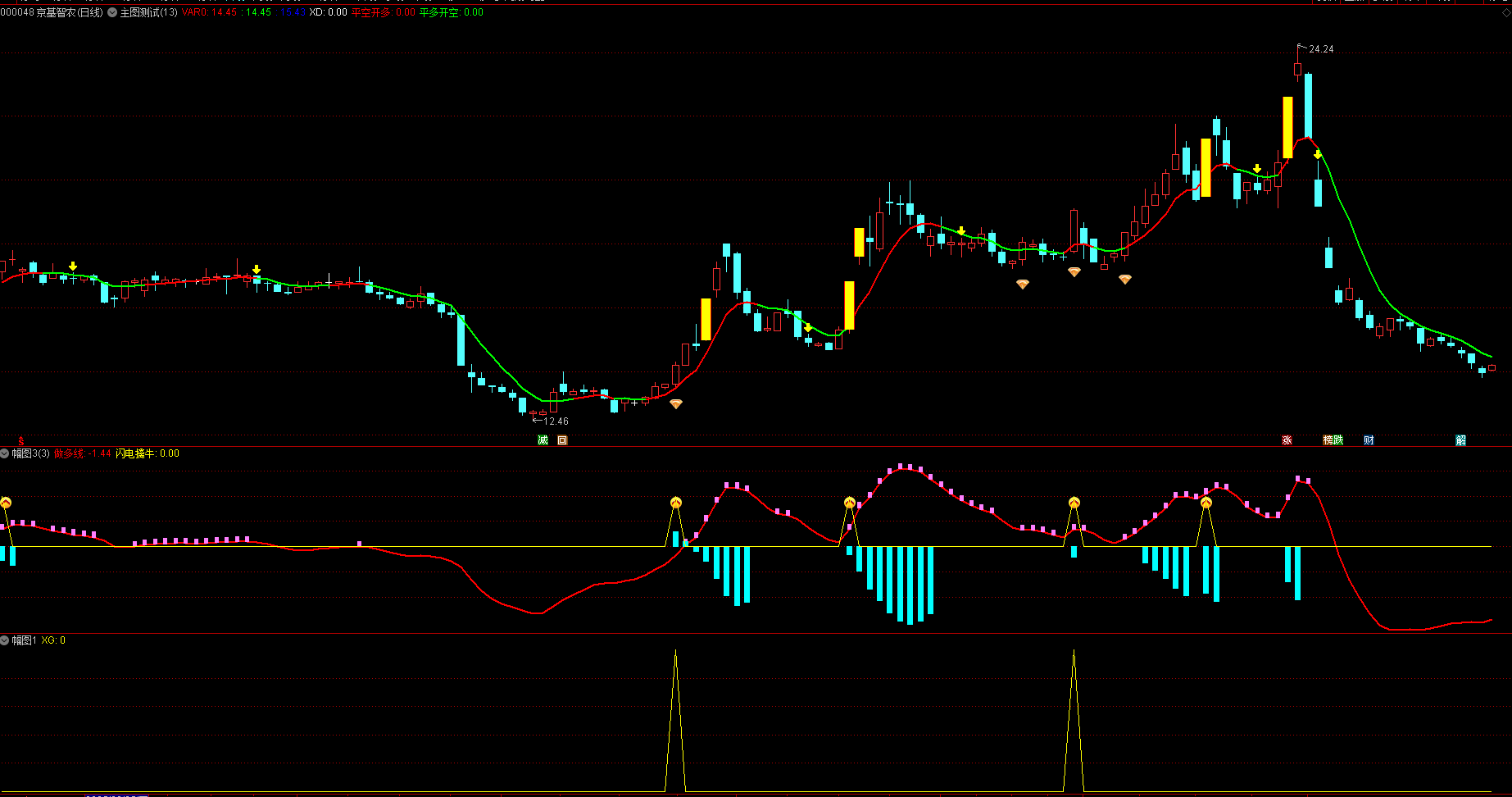
Task: Click the tallest yellow candle near the 24.24 peak
Action: [1287, 127]
